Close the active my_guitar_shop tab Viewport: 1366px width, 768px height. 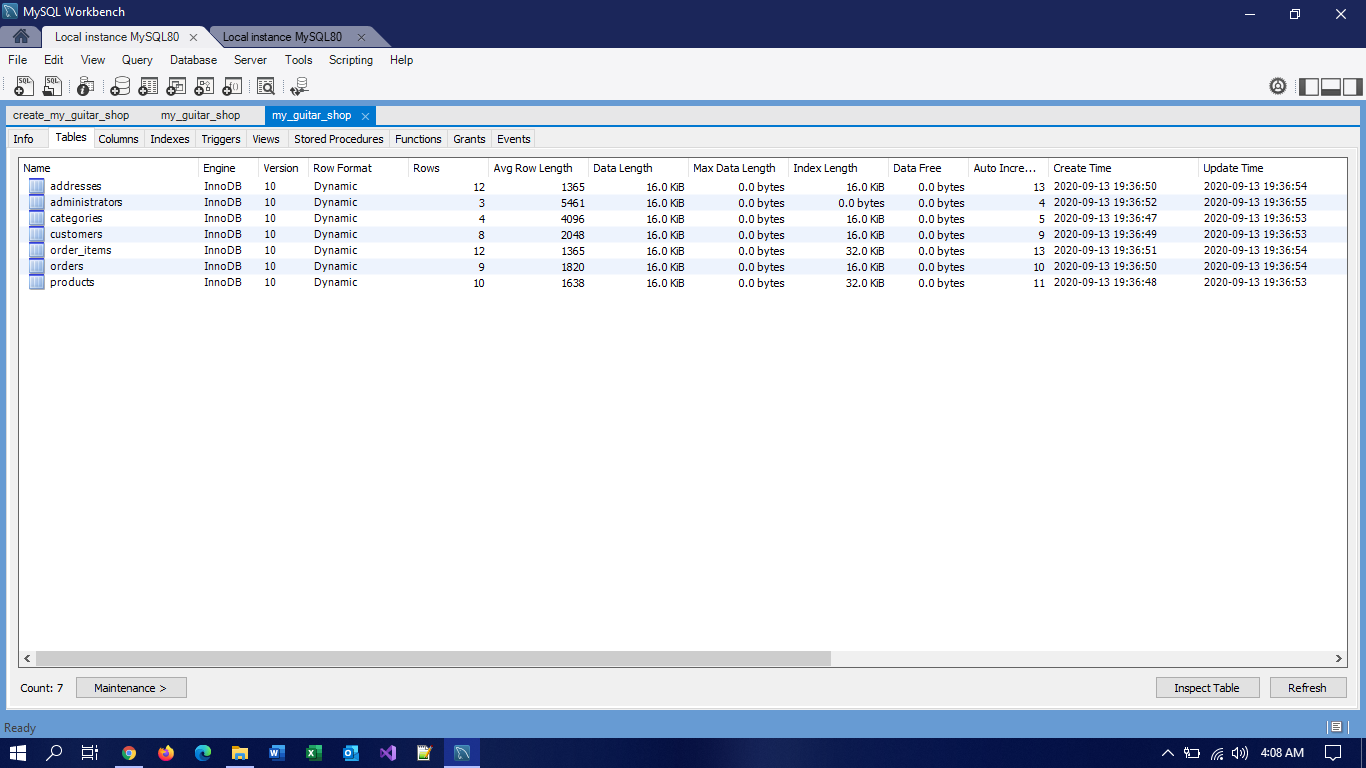(x=366, y=116)
